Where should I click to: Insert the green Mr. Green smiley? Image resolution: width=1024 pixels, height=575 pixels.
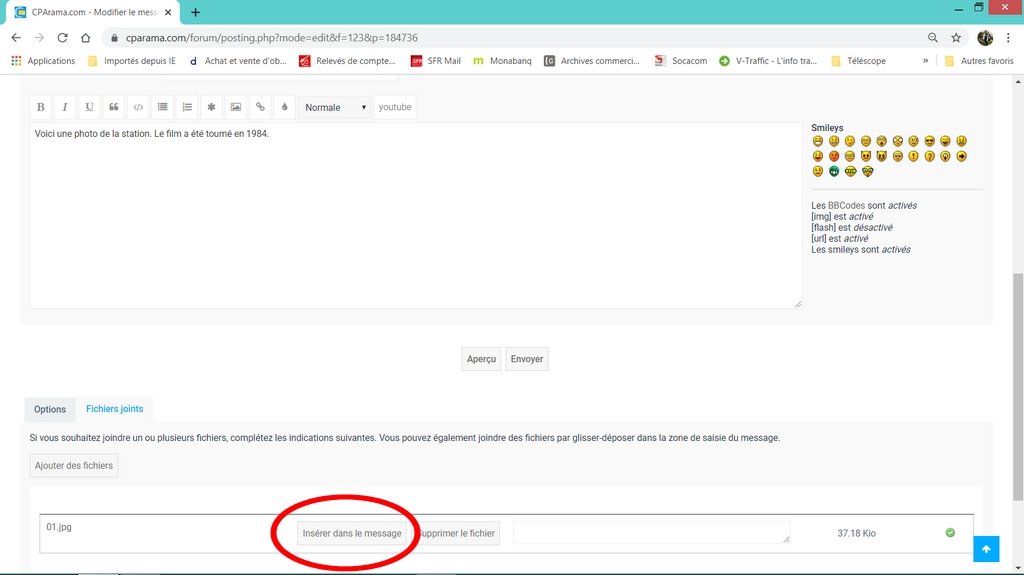834,171
